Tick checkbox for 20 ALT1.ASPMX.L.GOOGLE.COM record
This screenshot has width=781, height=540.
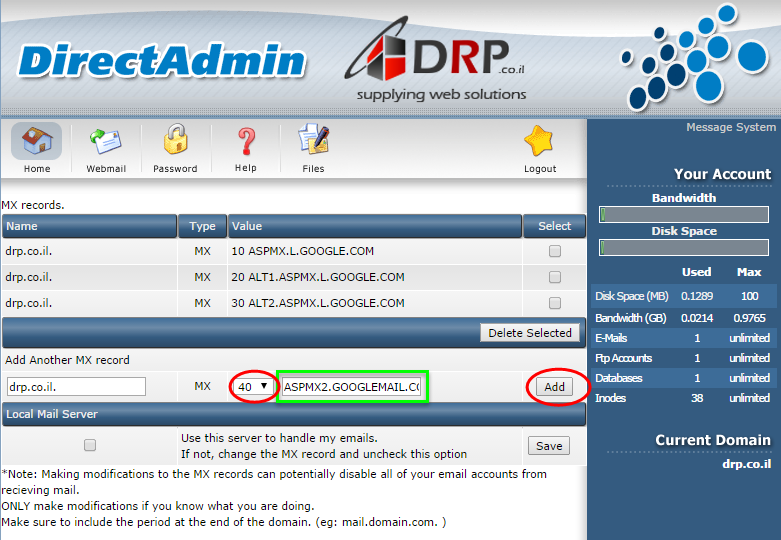point(555,278)
